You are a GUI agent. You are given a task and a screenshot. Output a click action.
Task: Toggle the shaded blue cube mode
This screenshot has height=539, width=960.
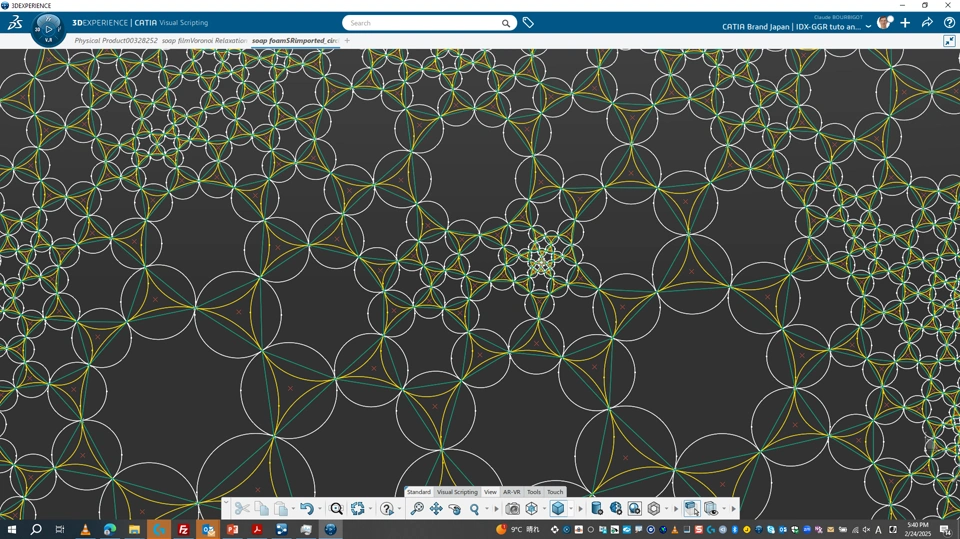[x=558, y=509]
